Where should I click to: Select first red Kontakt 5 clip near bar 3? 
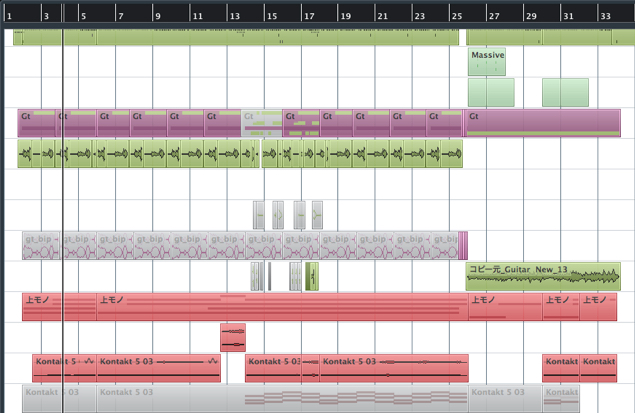64,368
